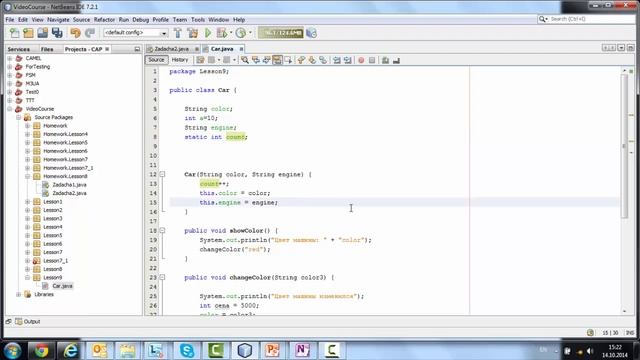The height and width of the screenshot is (360, 640).
Task: Select Zadacha1.java in project tree
Action: pos(69,185)
